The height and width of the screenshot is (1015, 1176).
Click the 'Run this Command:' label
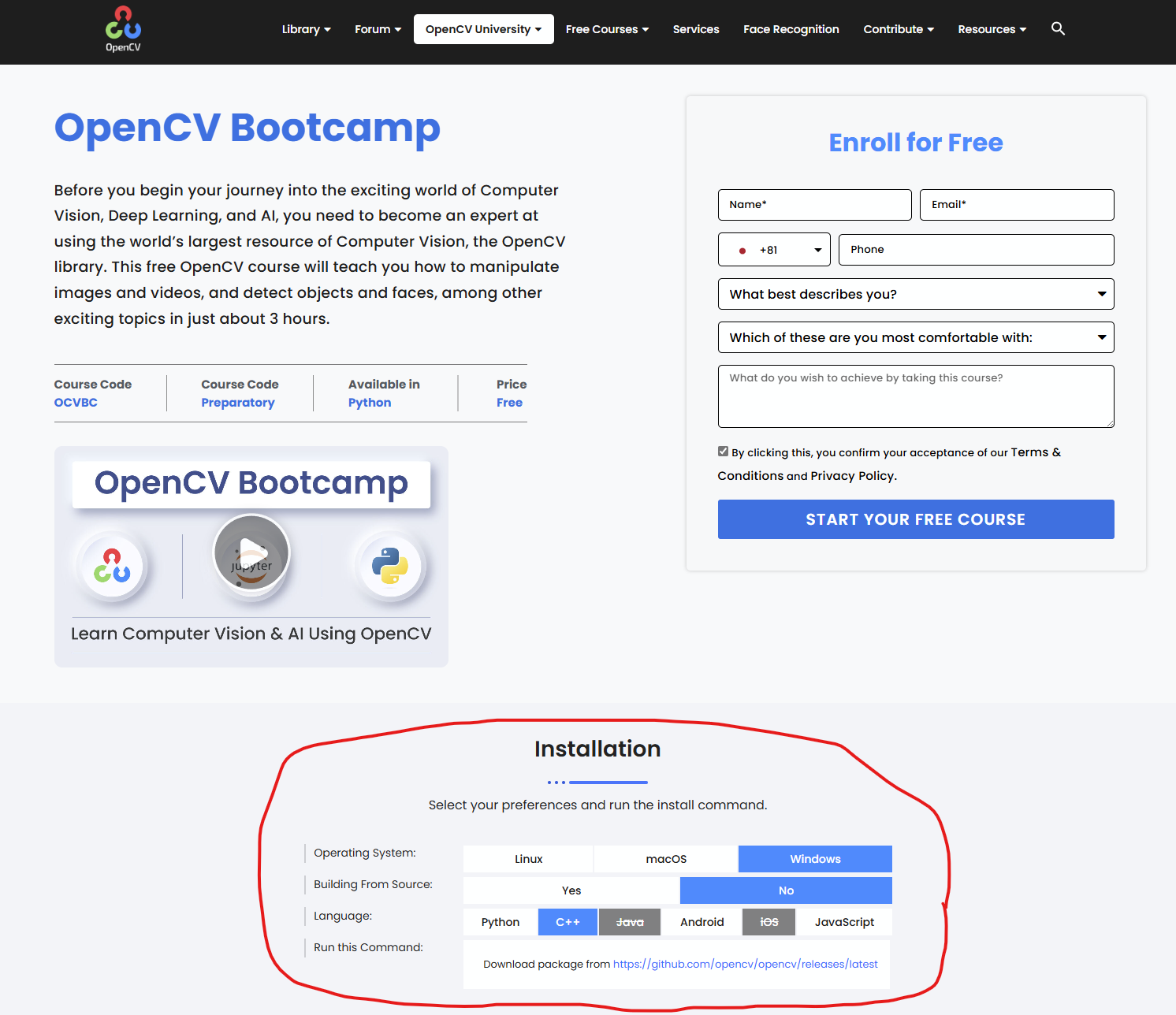tap(368, 947)
